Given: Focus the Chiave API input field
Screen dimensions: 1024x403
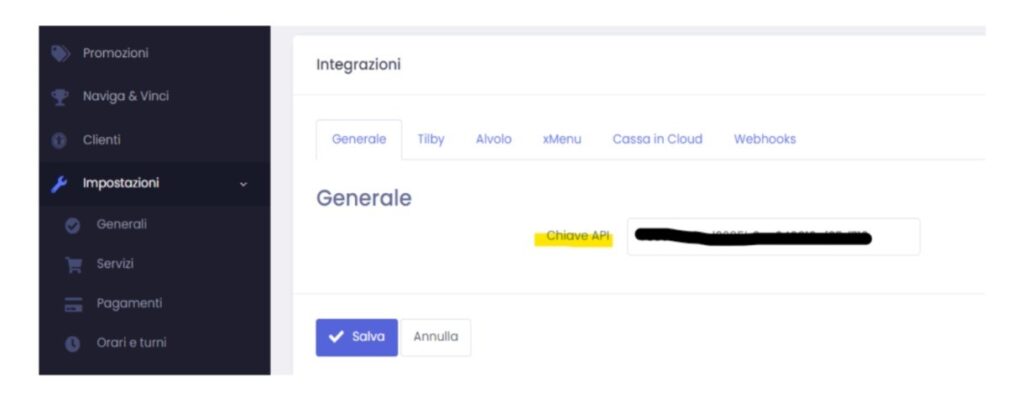Looking at the screenshot, I should tap(772, 237).
